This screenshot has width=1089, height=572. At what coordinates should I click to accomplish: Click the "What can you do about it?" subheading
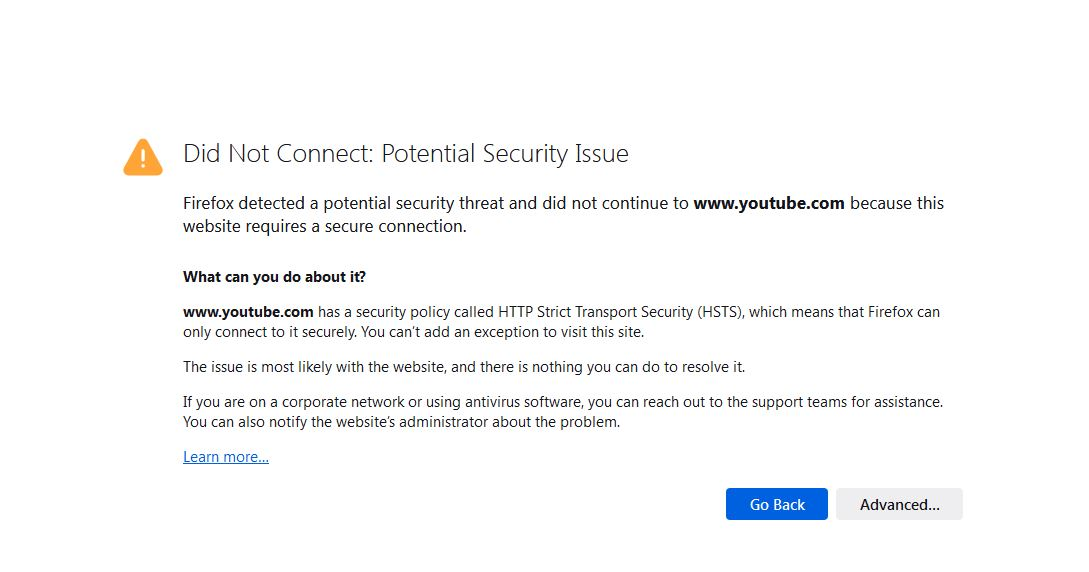pos(274,277)
